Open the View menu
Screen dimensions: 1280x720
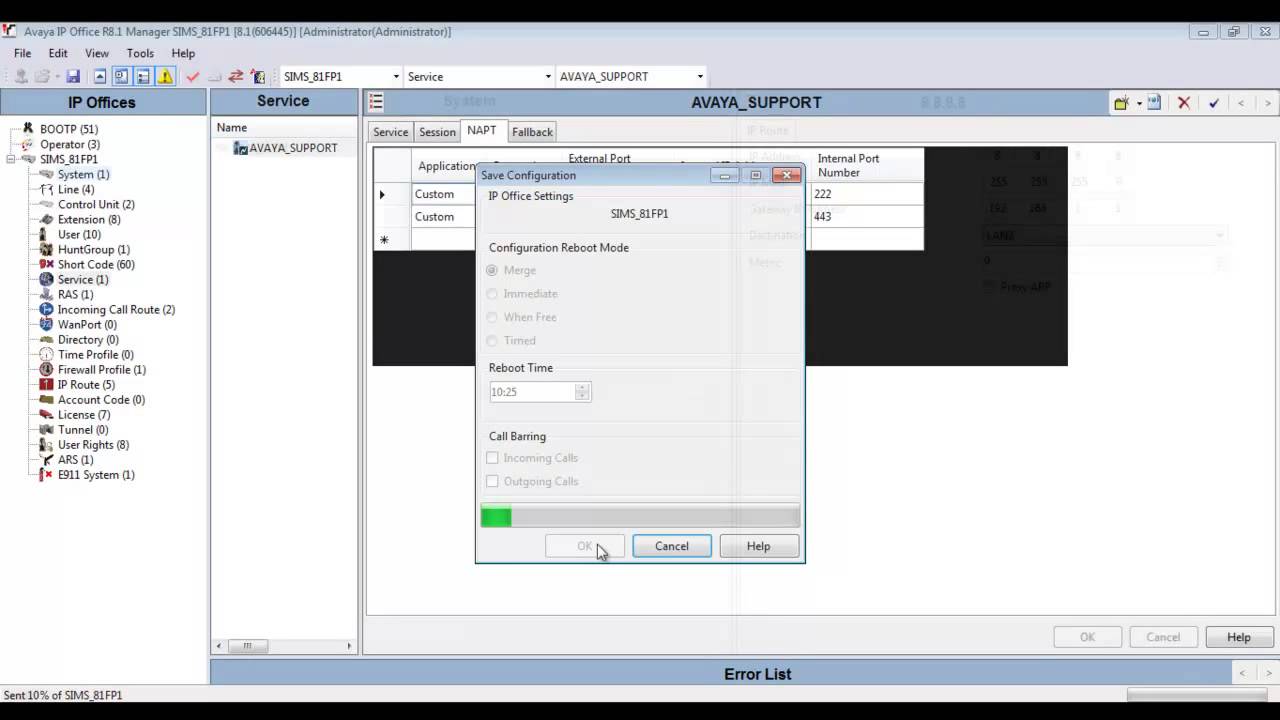click(97, 53)
